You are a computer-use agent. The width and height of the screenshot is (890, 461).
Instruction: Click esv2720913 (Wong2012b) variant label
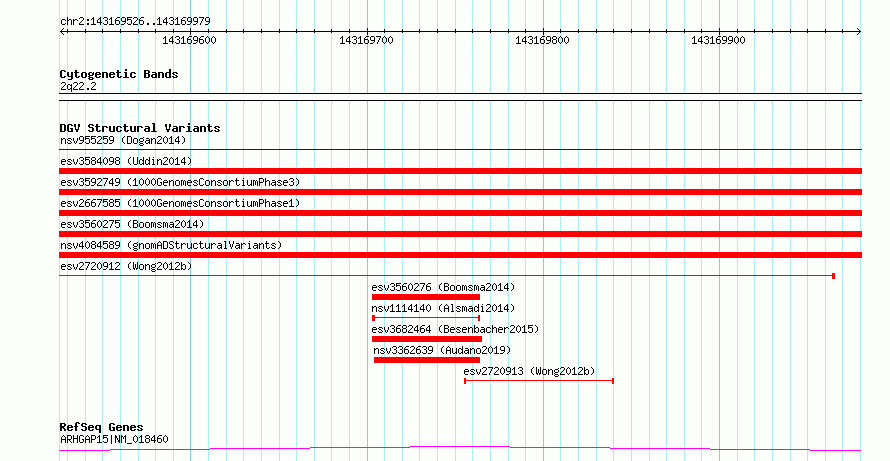tap(530, 371)
